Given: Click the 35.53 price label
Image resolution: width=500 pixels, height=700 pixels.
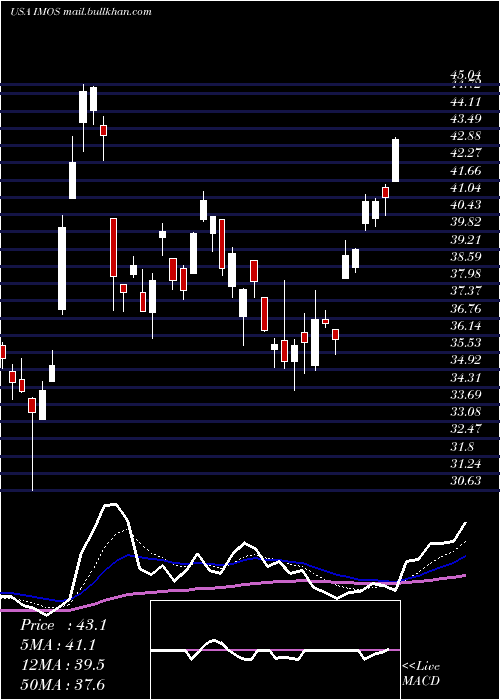Looking at the screenshot, I should click(x=466, y=343).
